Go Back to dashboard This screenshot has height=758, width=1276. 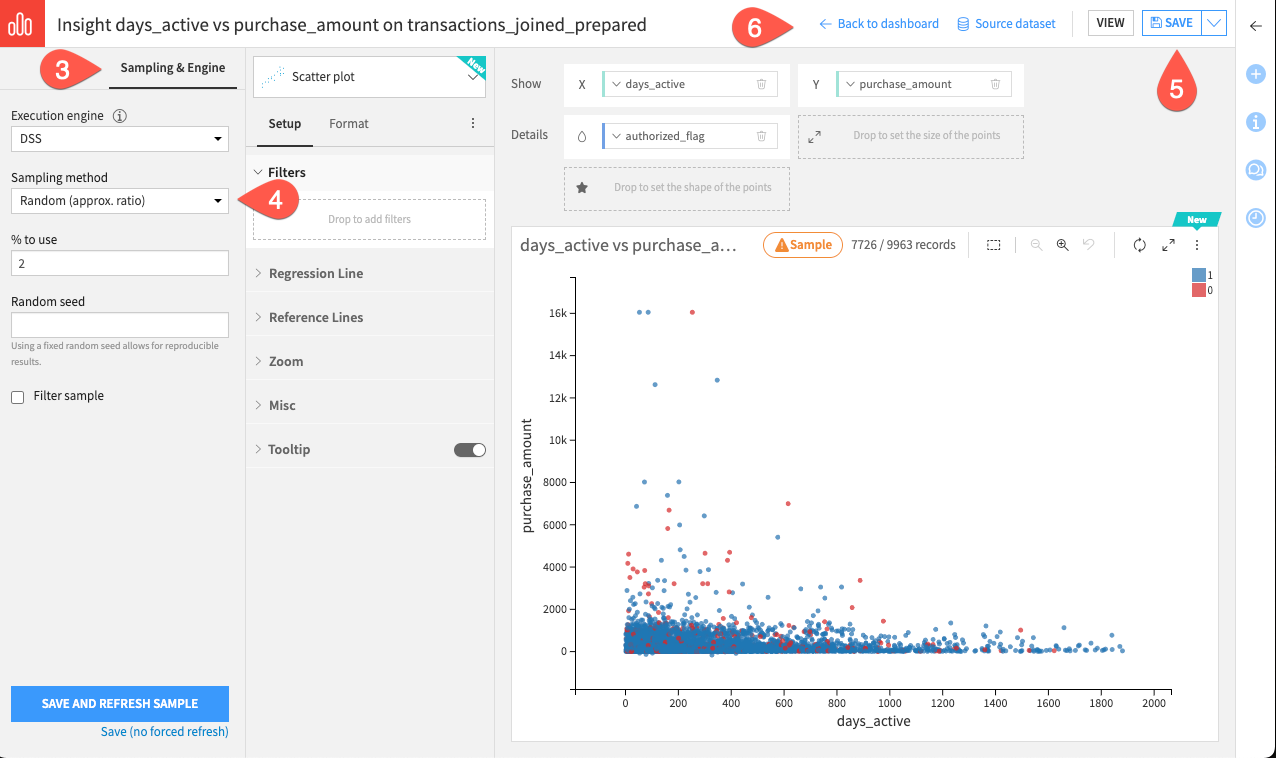tap(879, 24)
